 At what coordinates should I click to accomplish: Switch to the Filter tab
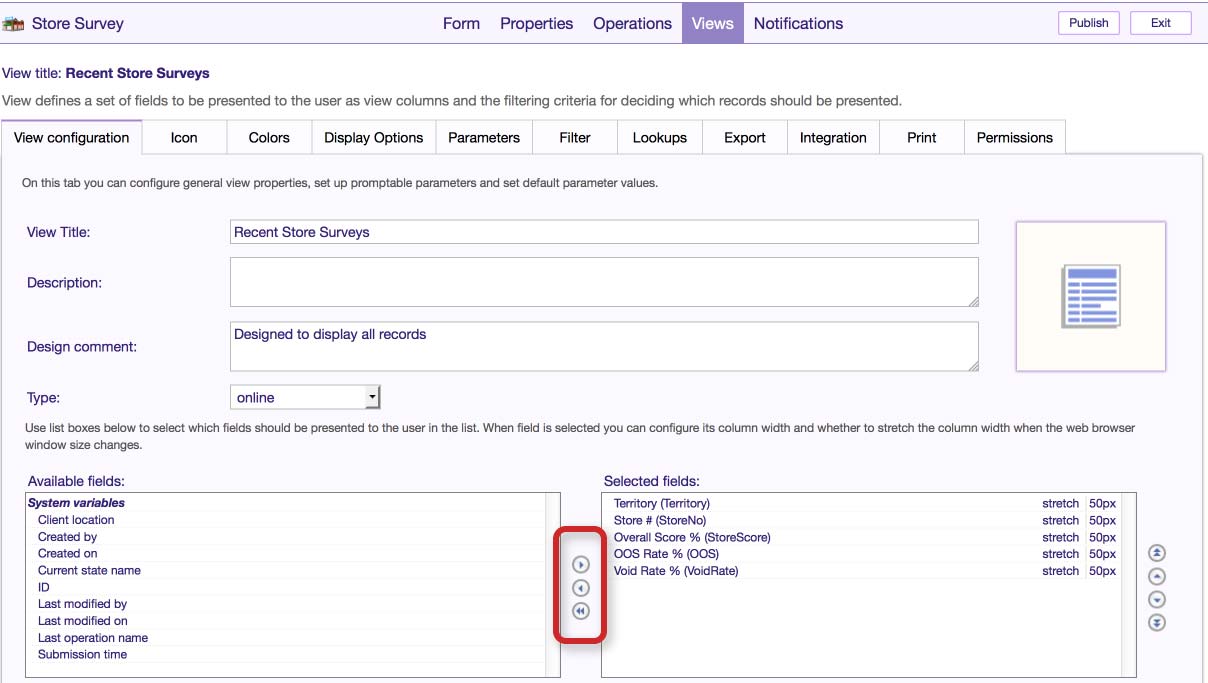(574, 138)
